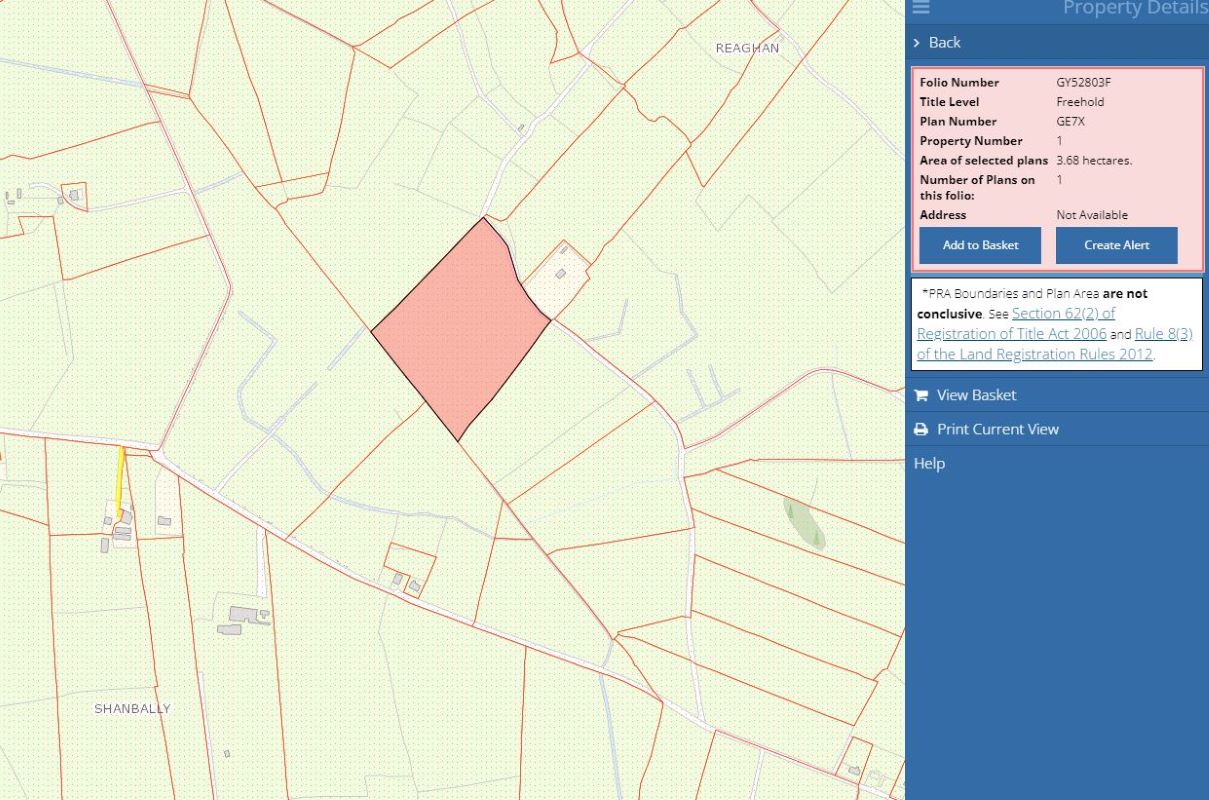Go back using the Back label

944,42
